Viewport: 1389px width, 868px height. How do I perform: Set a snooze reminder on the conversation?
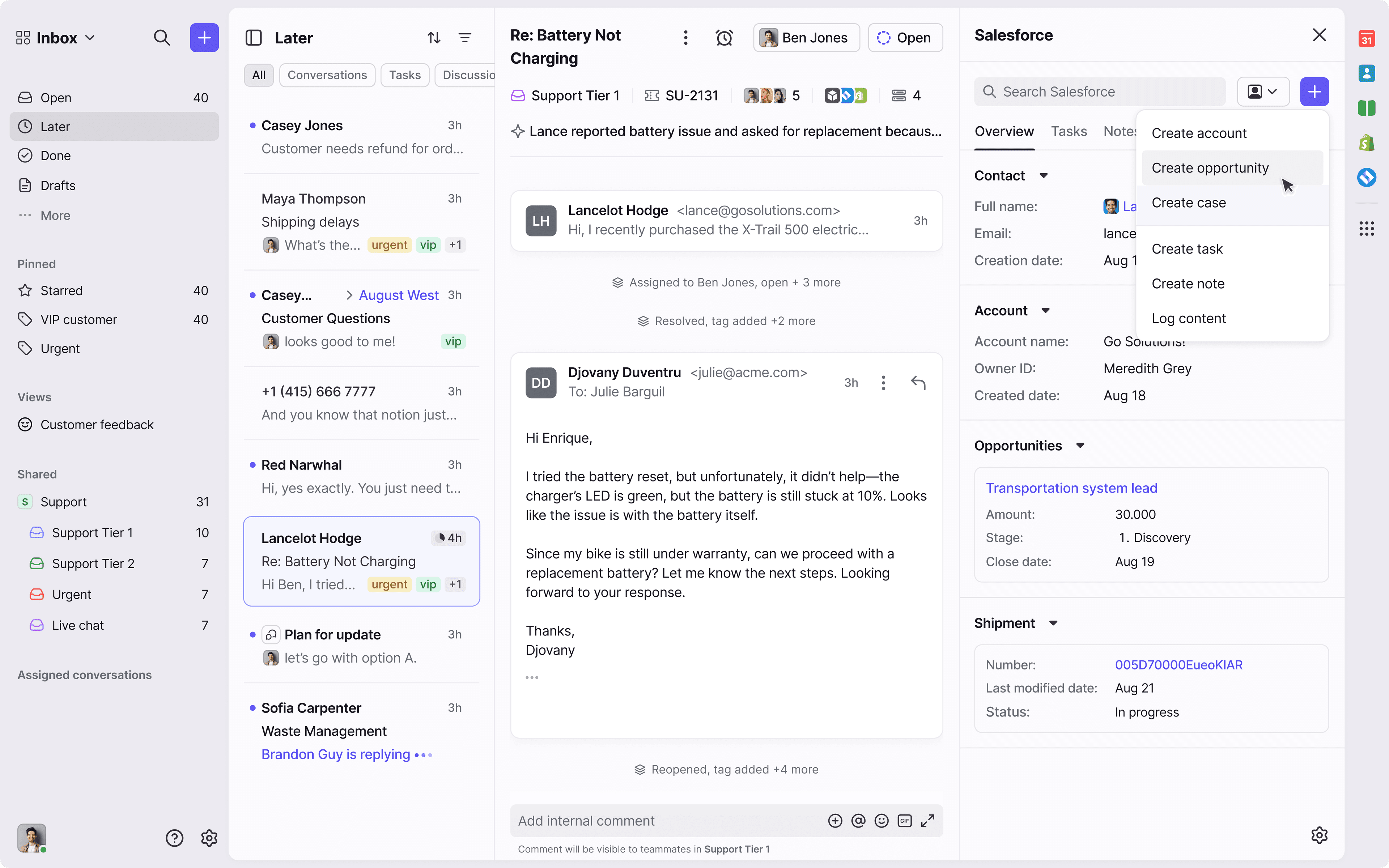725,37
